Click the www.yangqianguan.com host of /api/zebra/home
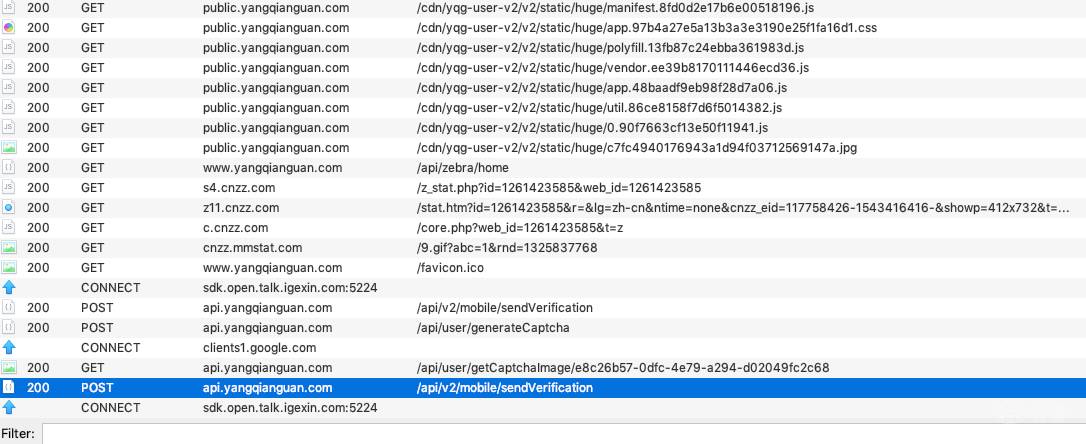The width and height of the screenshot is (1086, 444). pyautogui.click(x=272, y=168)
